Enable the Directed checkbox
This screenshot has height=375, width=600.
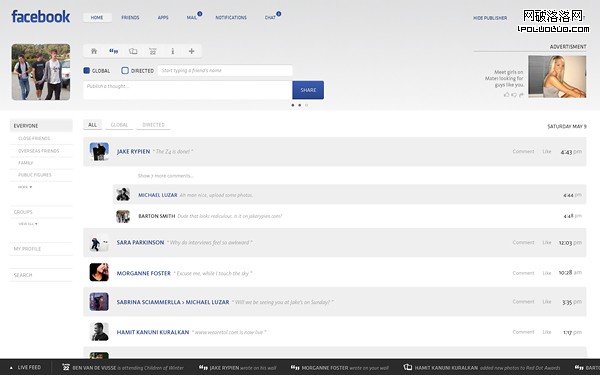pyautogui.click(x=125, y=70)
